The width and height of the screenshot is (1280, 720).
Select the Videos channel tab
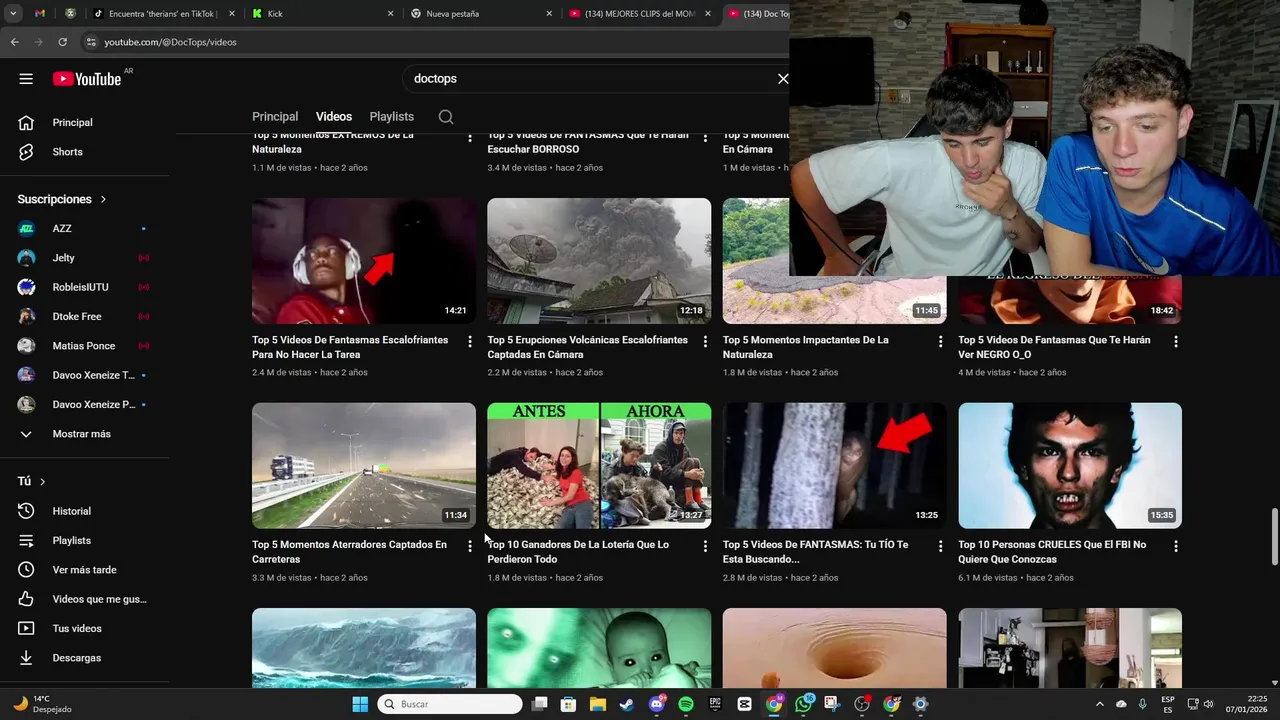coord(334,117)
